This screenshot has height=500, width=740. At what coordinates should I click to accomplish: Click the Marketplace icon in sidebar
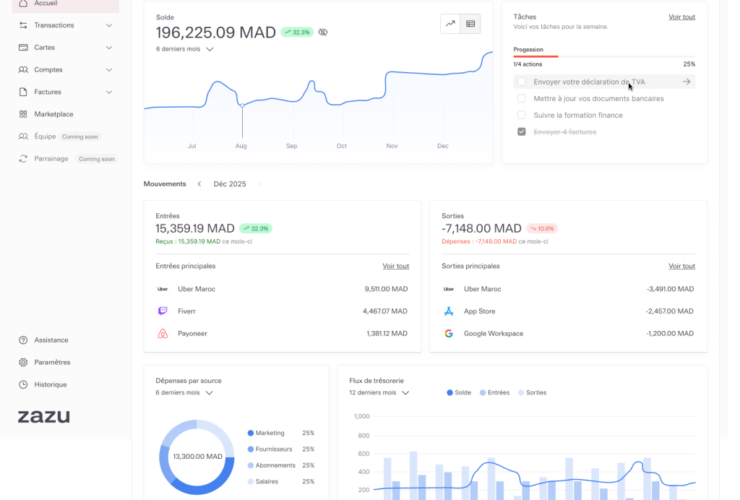pyautogui.click(x=23, y=114)
